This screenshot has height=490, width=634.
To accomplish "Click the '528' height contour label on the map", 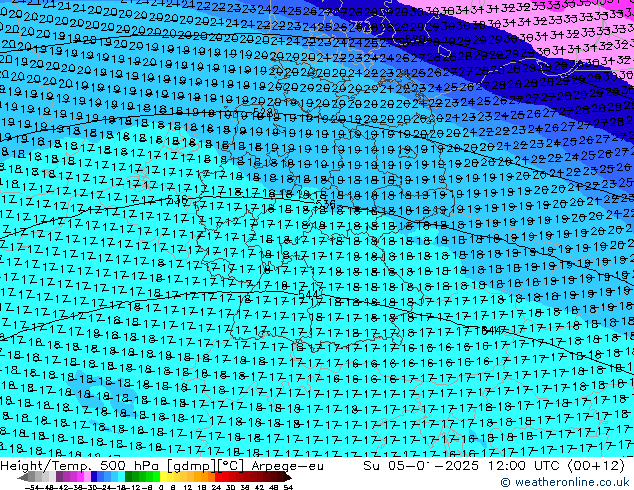I will point(265,111).
